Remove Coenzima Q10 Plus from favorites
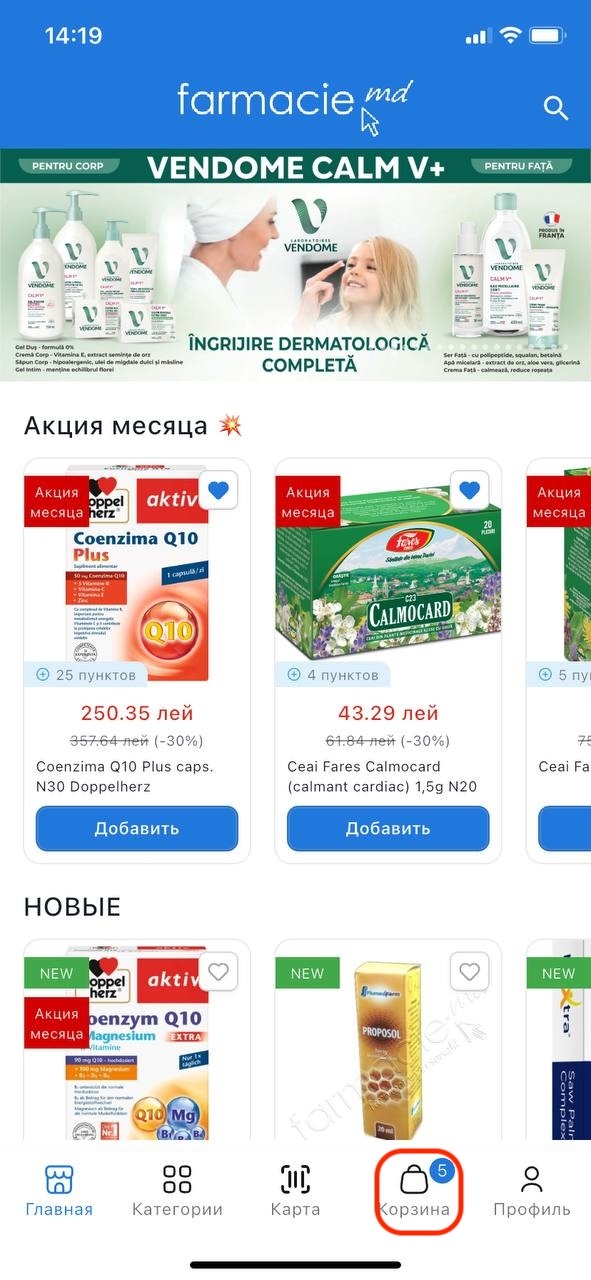Image resolution: width=591 pixels, height=1280 pixels. point(218,490)
